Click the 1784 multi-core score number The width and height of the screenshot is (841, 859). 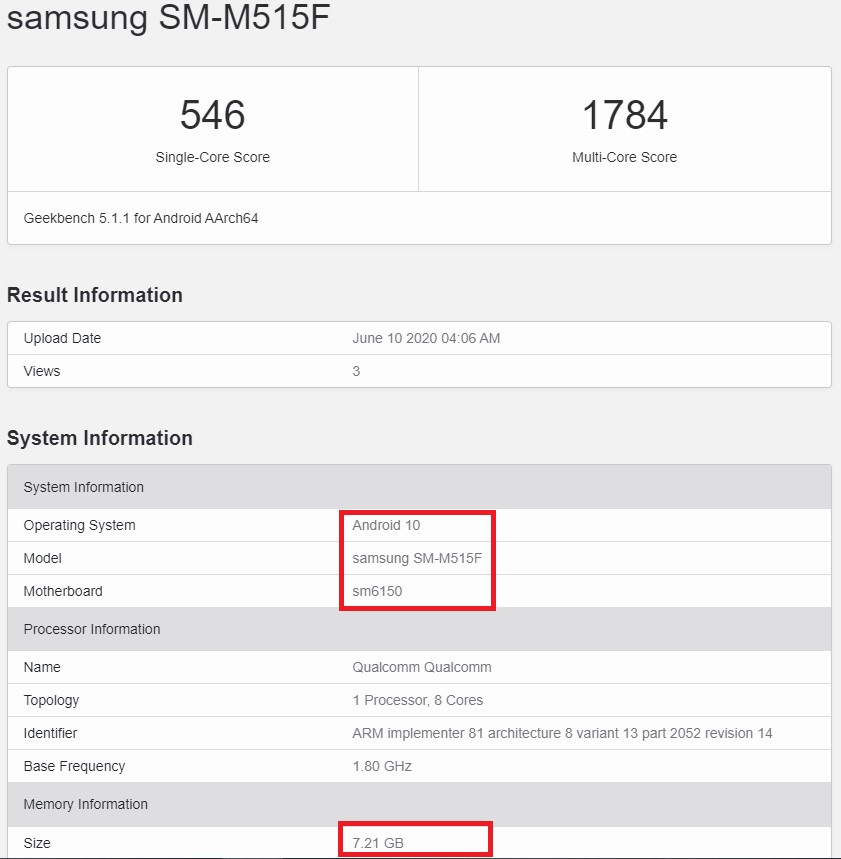tap(624, 115)
